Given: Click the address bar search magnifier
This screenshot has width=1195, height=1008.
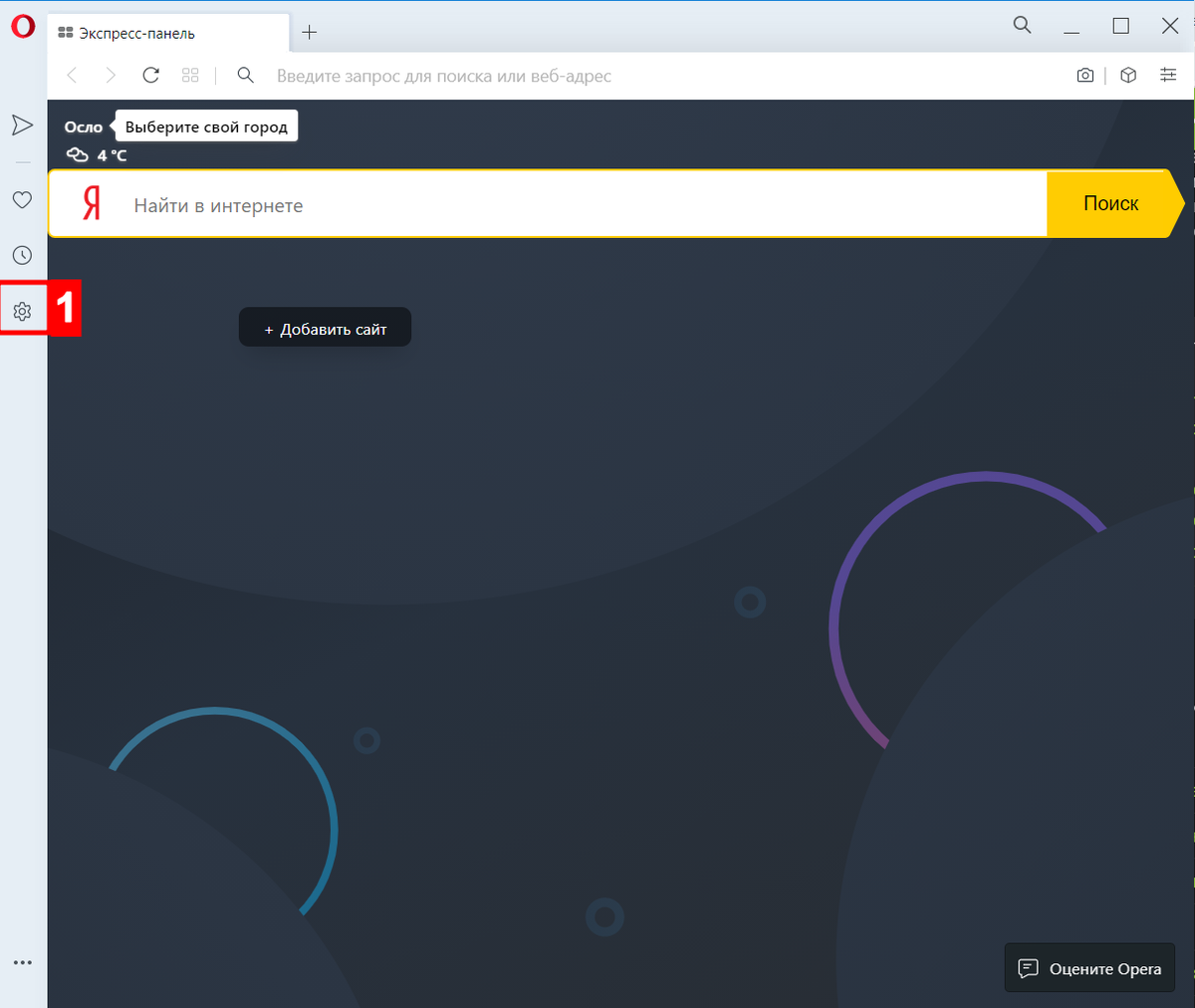Looking at the screenshot, I should click(246, 76).
